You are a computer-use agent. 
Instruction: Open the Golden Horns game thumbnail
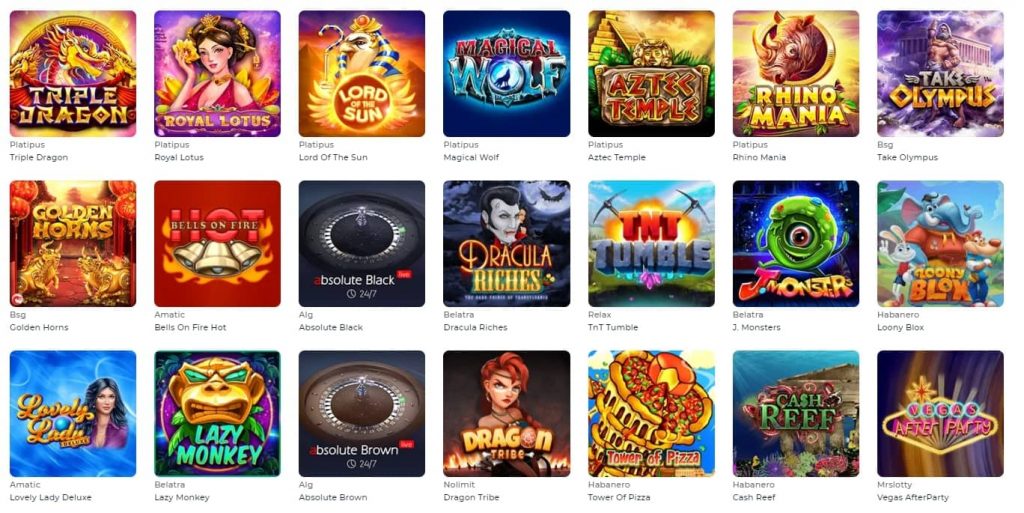click(73, 244)
